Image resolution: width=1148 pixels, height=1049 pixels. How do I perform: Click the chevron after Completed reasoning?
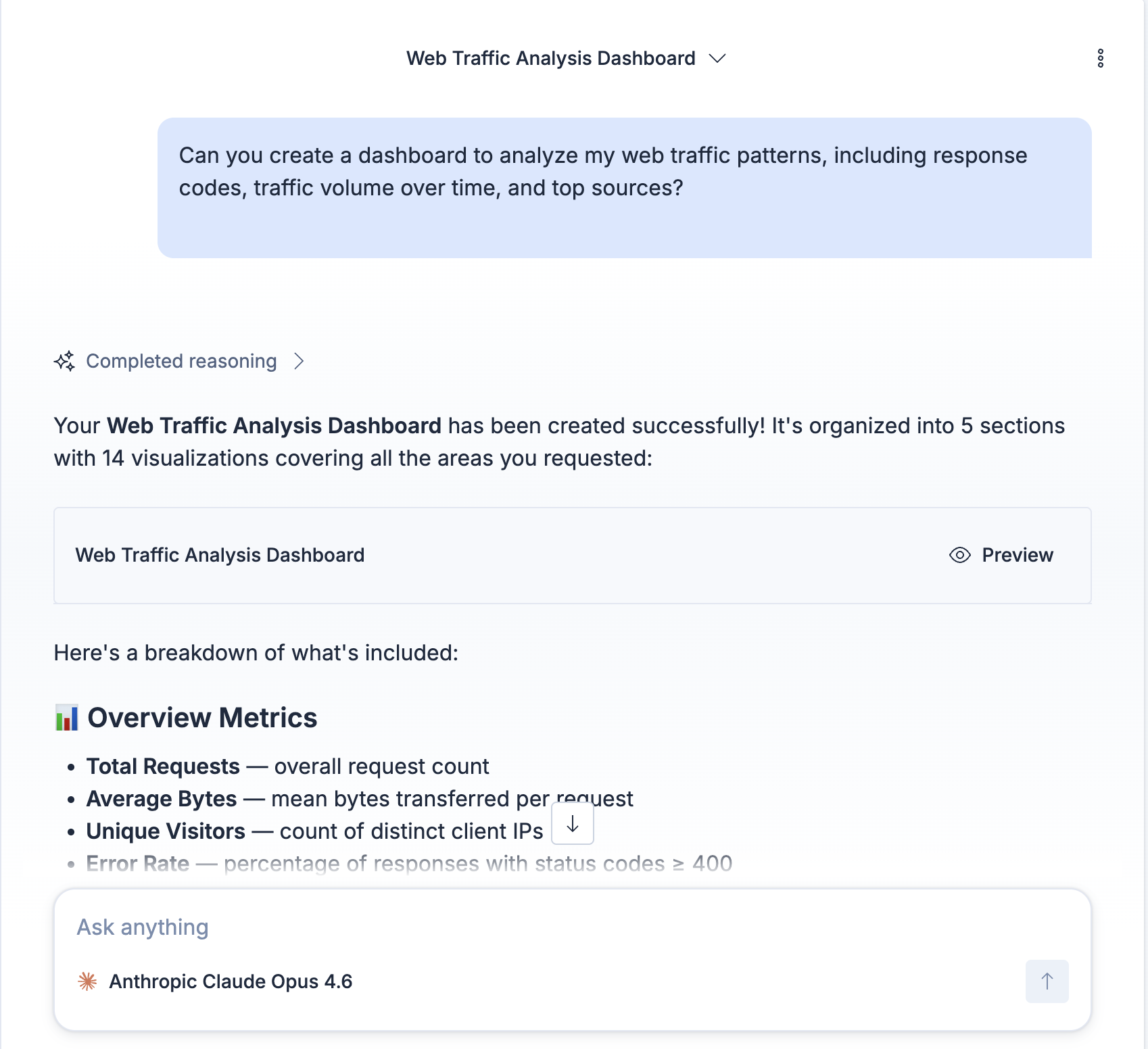(299, 362)
